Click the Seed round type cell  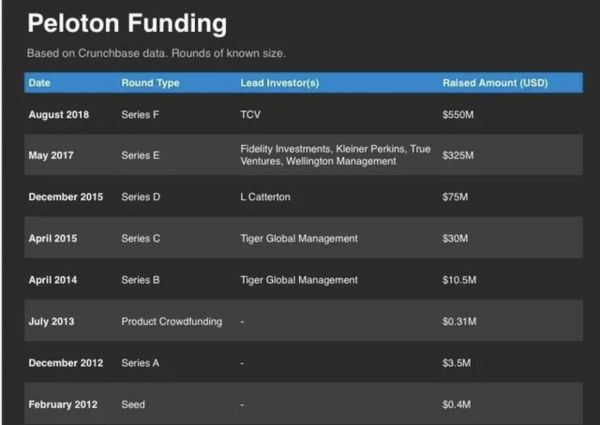[133, 404]
